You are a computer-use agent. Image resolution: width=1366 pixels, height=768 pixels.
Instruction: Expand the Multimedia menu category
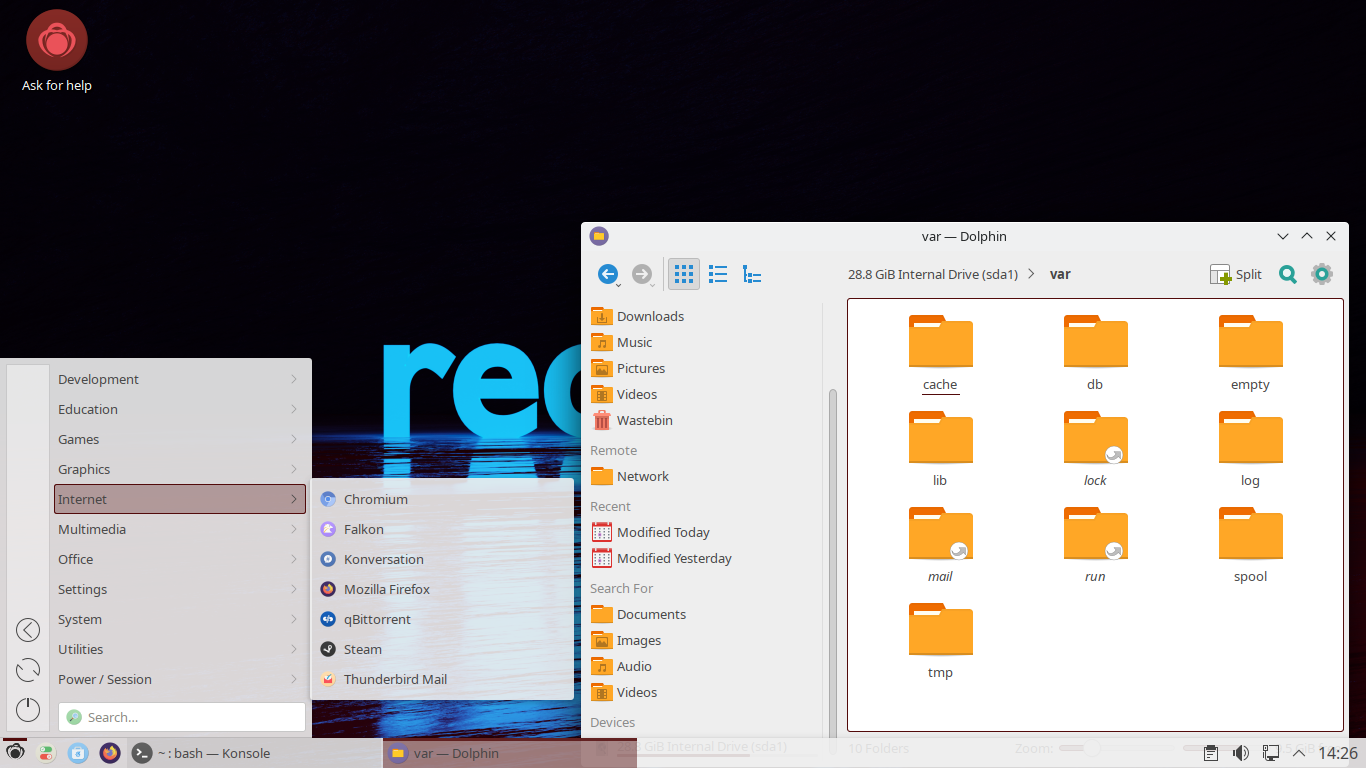(x=180, y=529)
